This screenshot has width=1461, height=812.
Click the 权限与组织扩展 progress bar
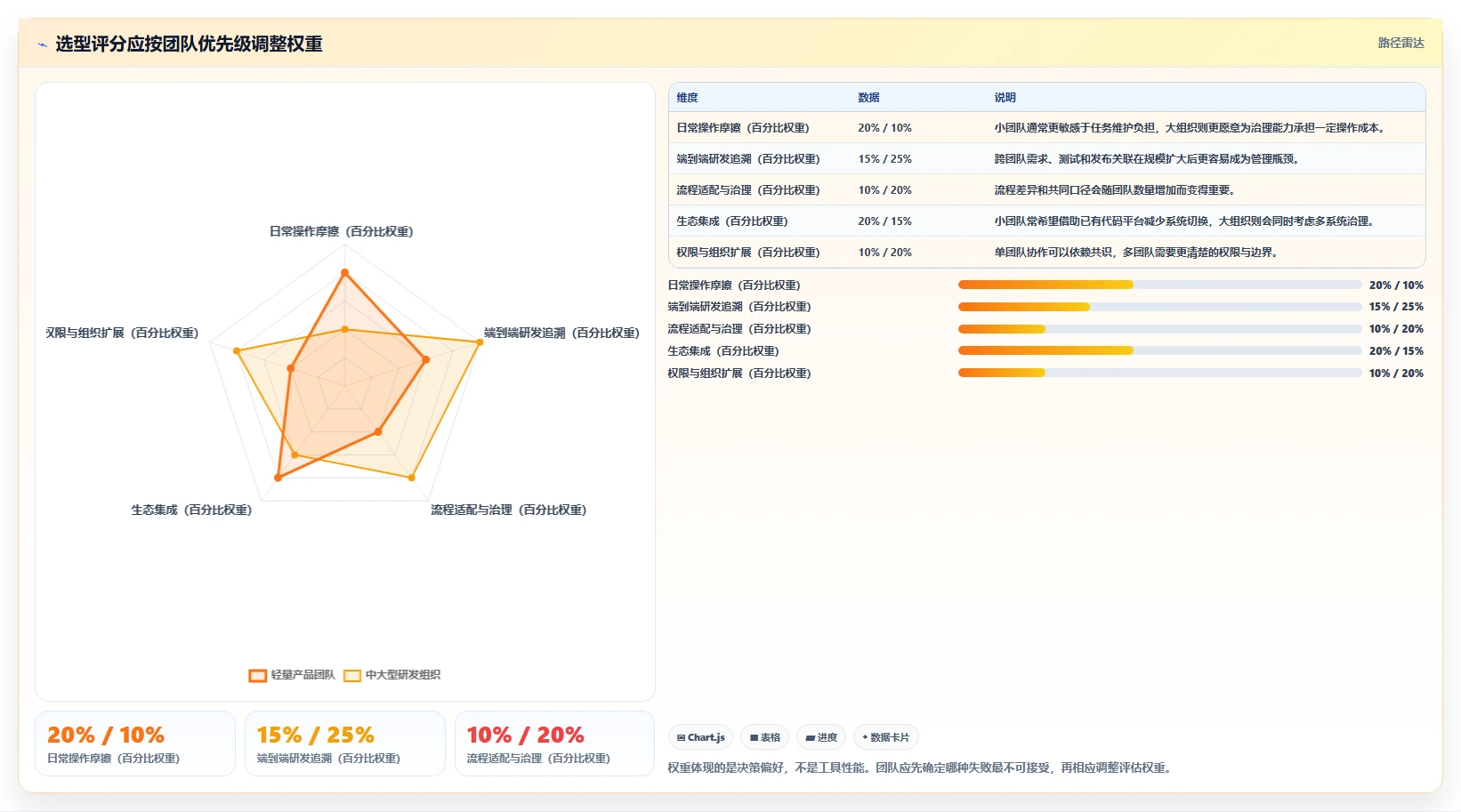coord(1159,373)
